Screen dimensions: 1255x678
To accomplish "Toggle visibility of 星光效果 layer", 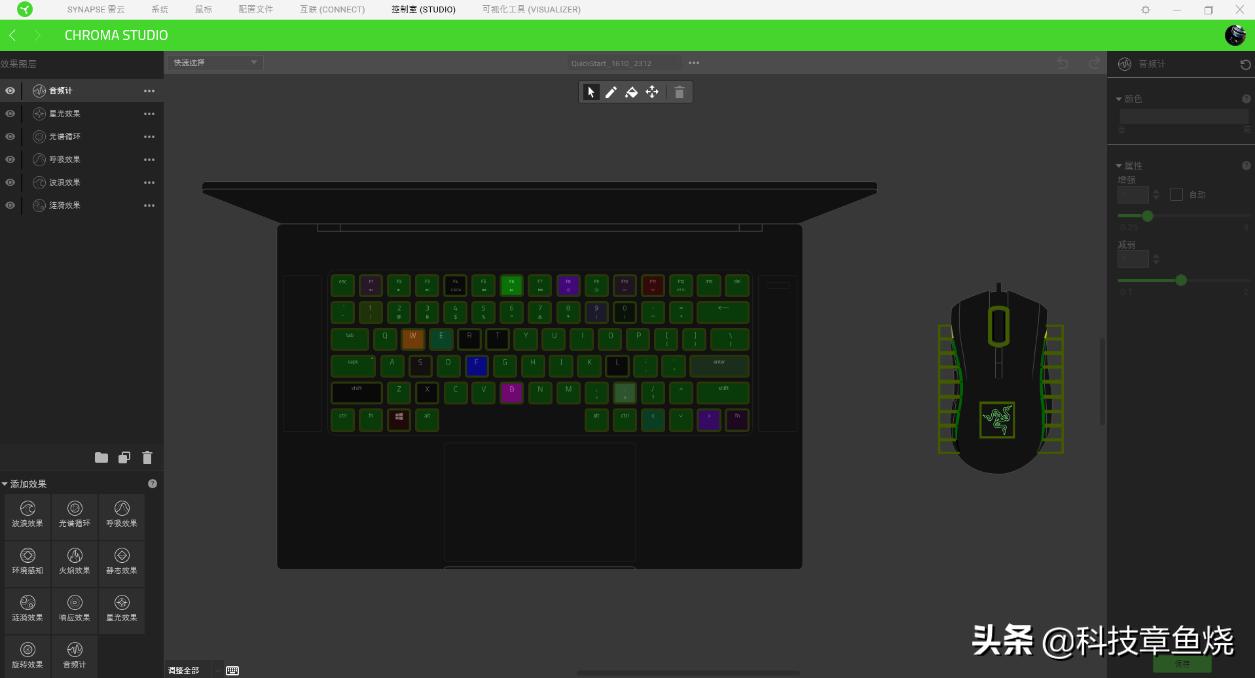I will pyautogui.click(x=10, y=113).
